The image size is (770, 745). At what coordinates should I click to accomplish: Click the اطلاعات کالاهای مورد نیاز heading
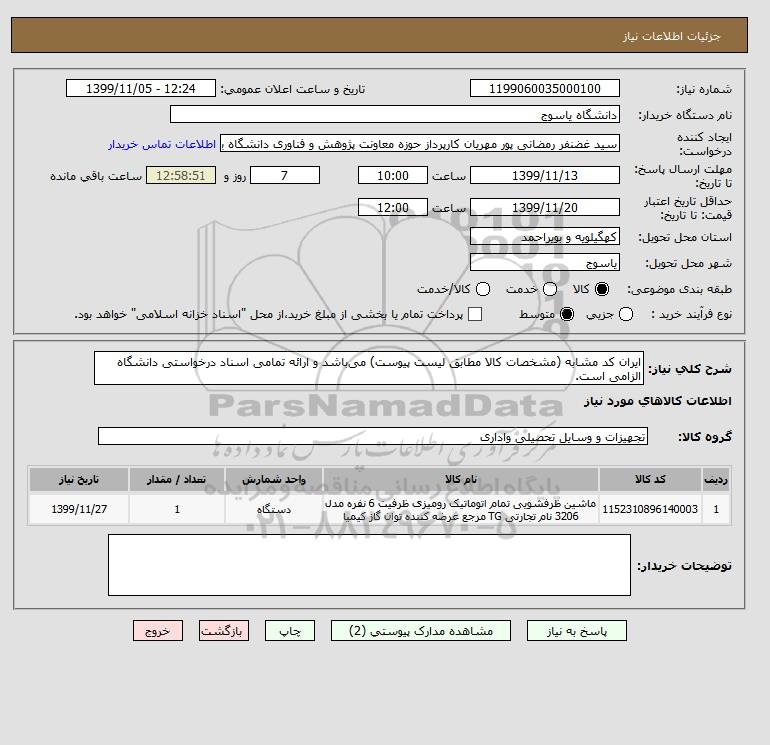coord(658,401)
